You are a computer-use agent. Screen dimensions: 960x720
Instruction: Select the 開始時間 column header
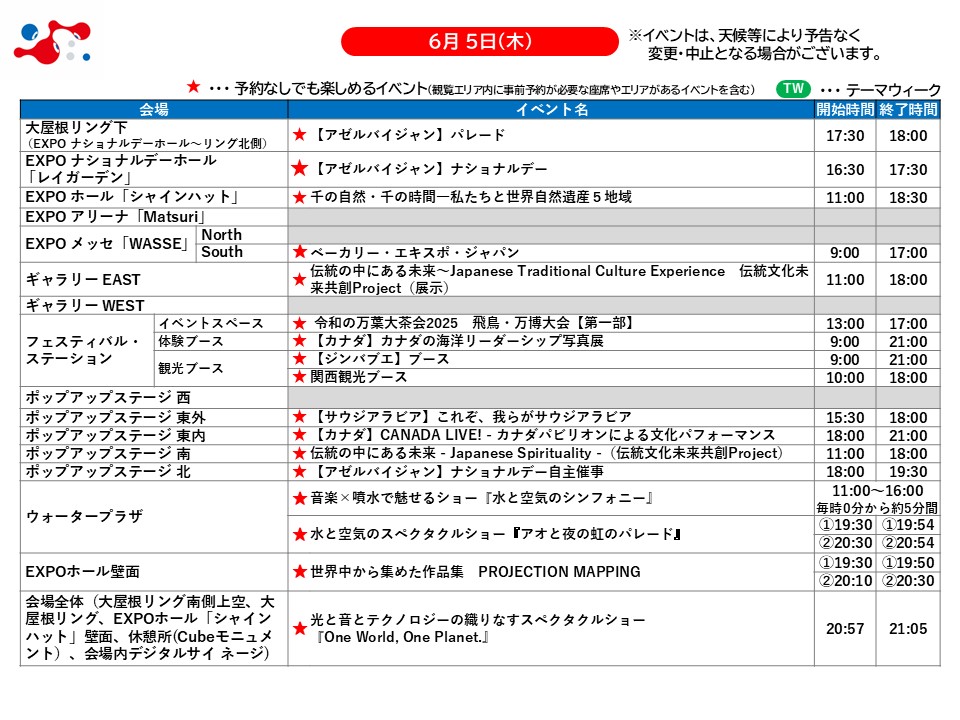845,110
